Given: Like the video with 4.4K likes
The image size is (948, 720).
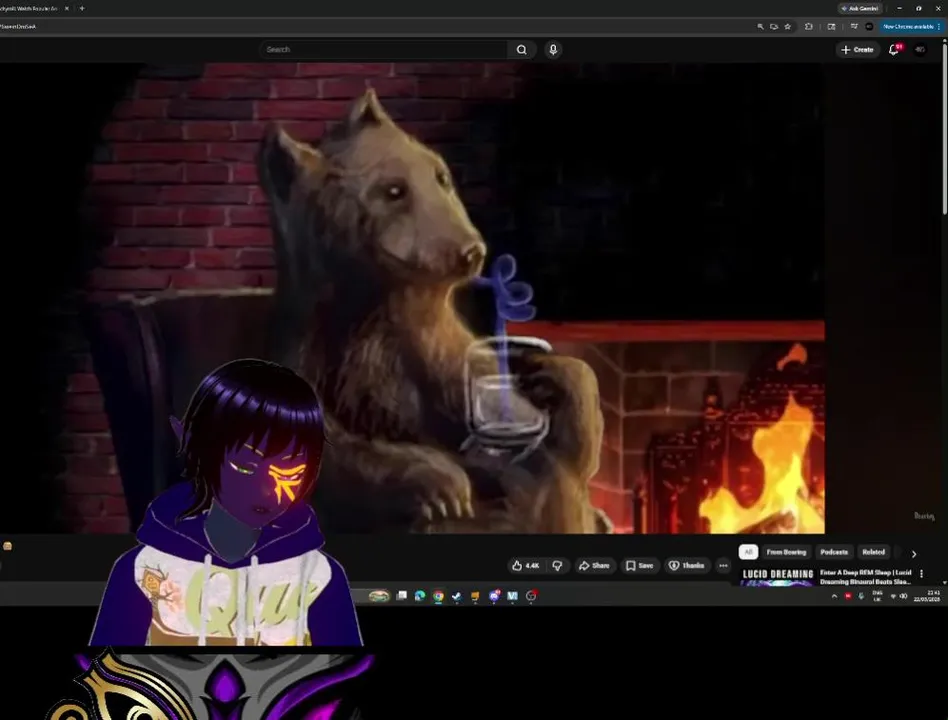Looking at the screenshot, I should tap(525, 565).
